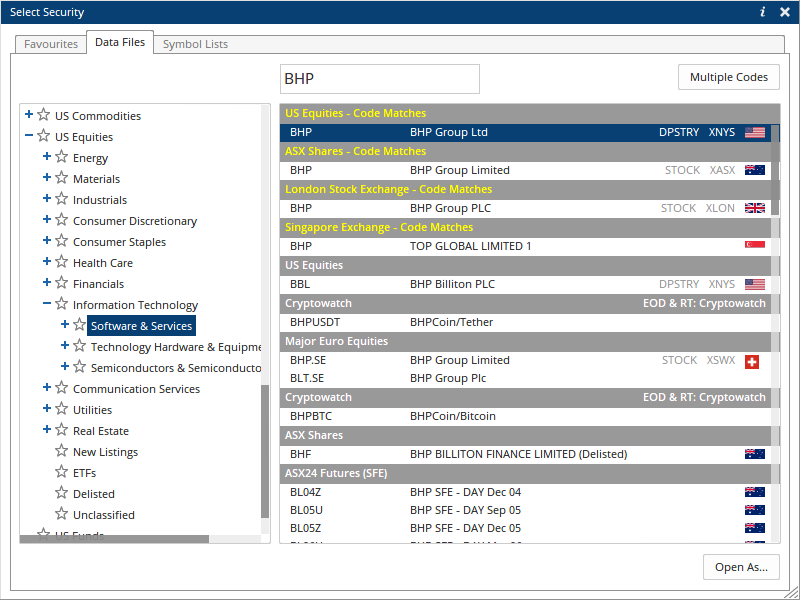801x601 pixels.
Task: Expand the Software & Services node
Action: click(x=65, y=324)
